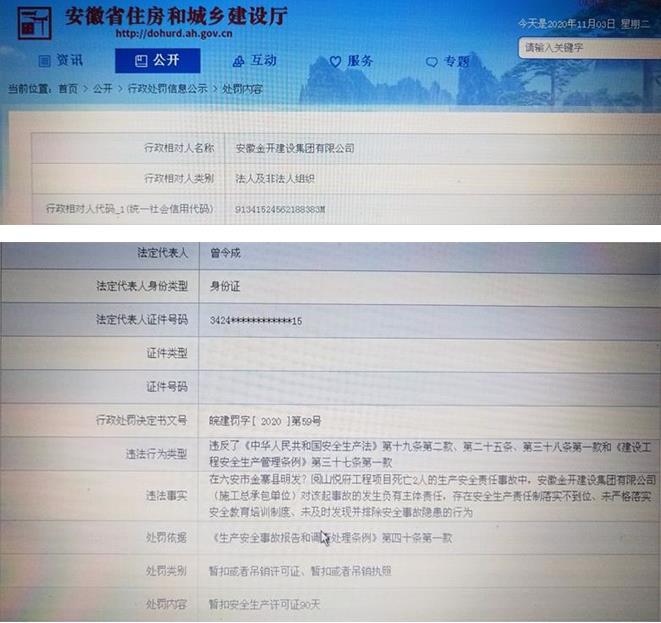Go to the 服务 navigation menu
The image size is (661, 623).
click(x=351, y=62)
